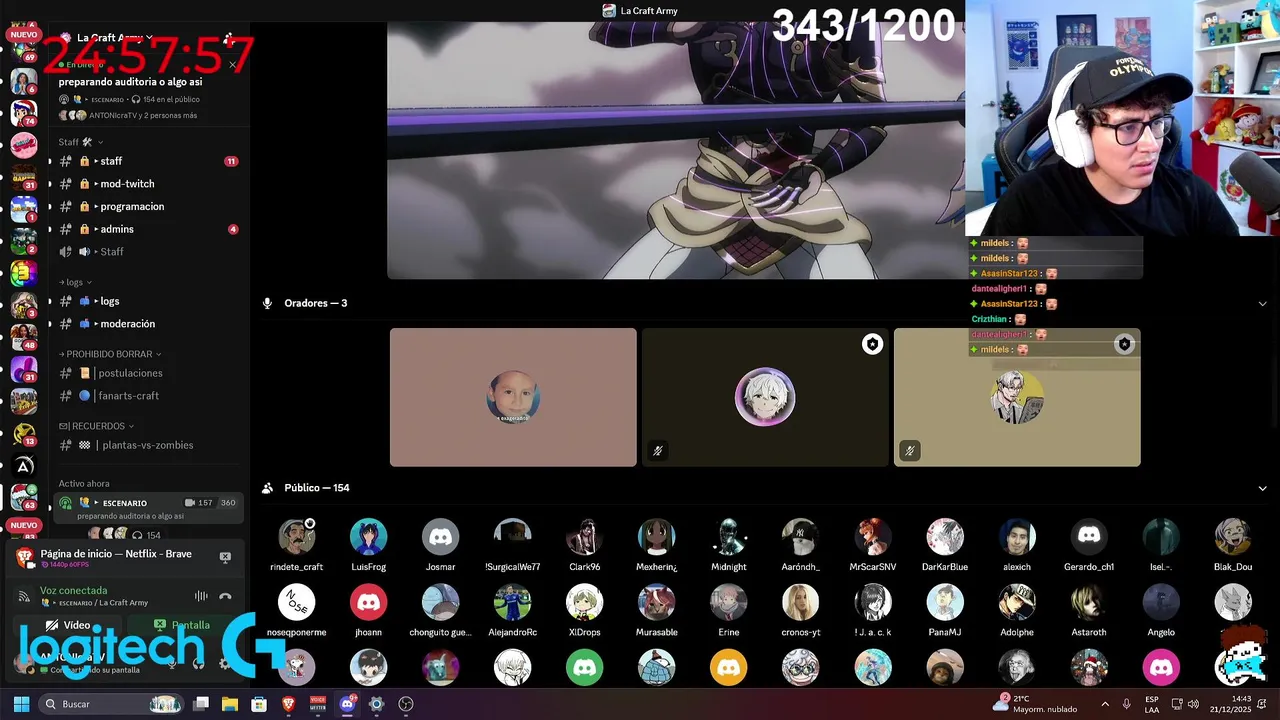Open the server icon with 13 badge
The height and width of the screenshot is (720, 1280).
pos(24,433)
